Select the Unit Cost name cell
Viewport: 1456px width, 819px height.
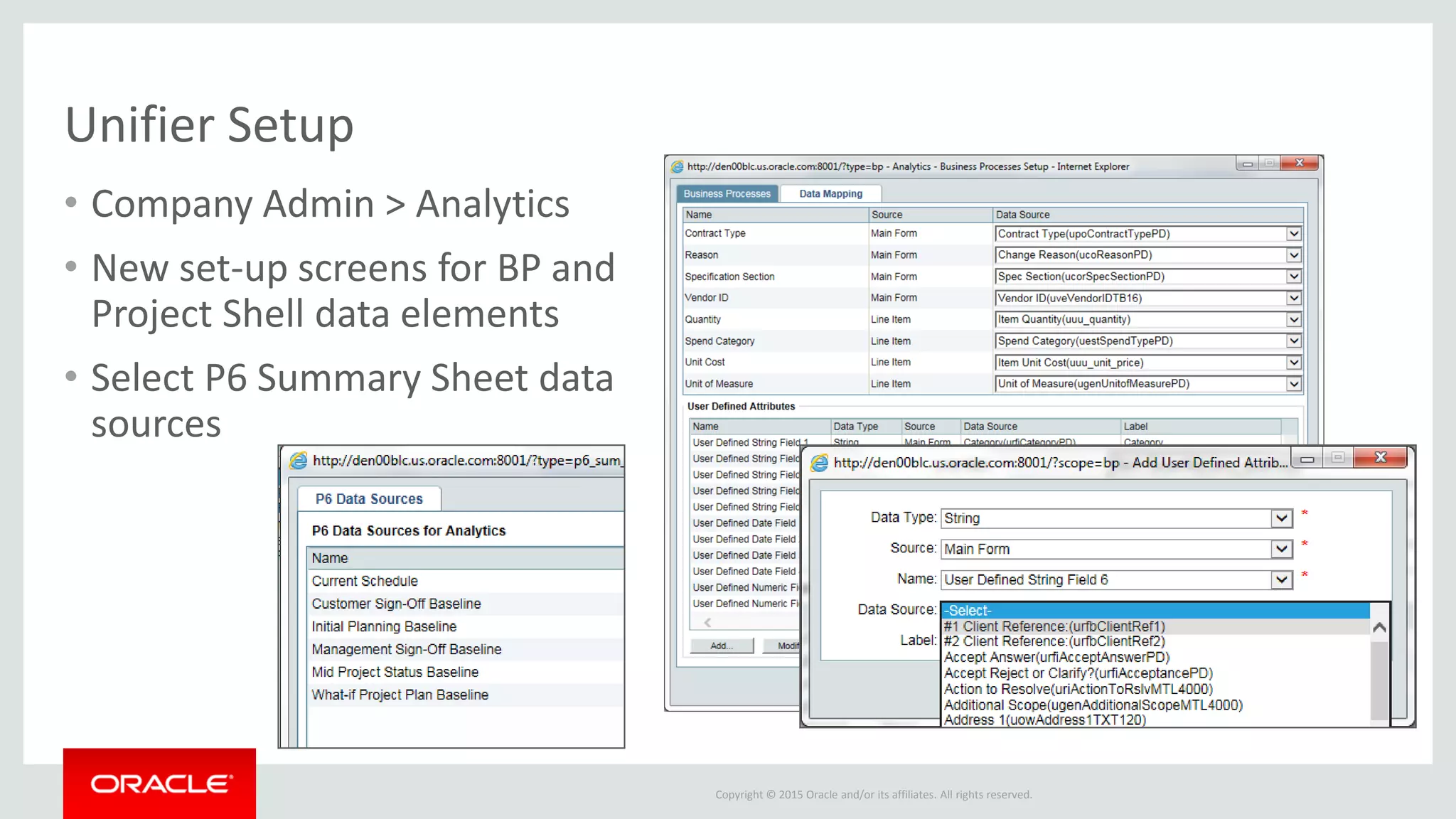pyautogui.click(x=775, y=363)
